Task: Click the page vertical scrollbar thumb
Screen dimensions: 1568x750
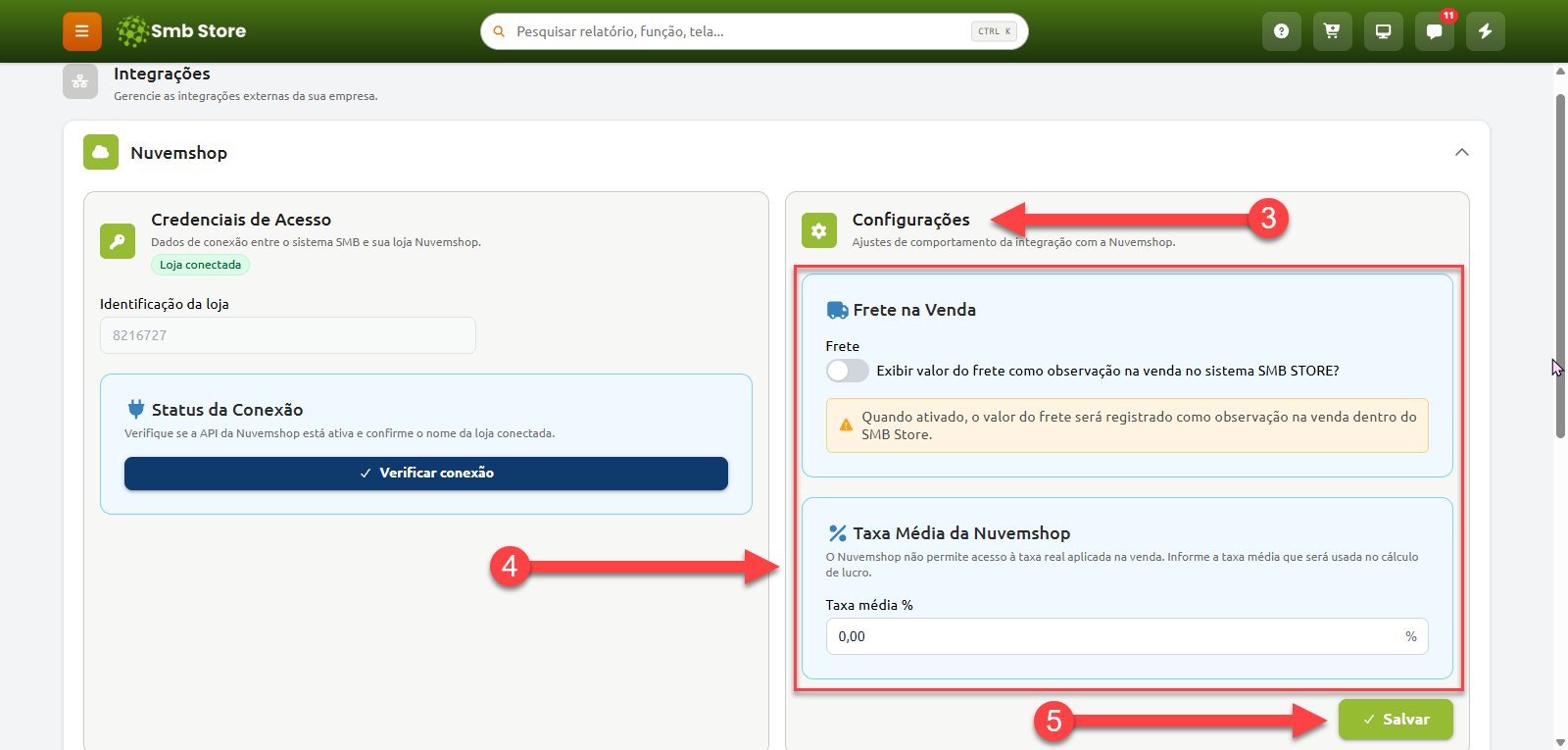Action: click(1560, 265)
